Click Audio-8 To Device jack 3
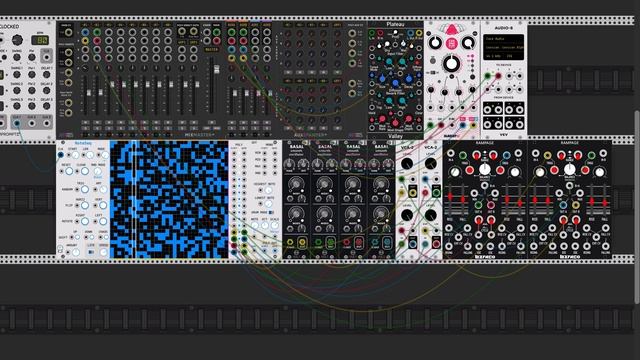640x360 pixels. 509,76
